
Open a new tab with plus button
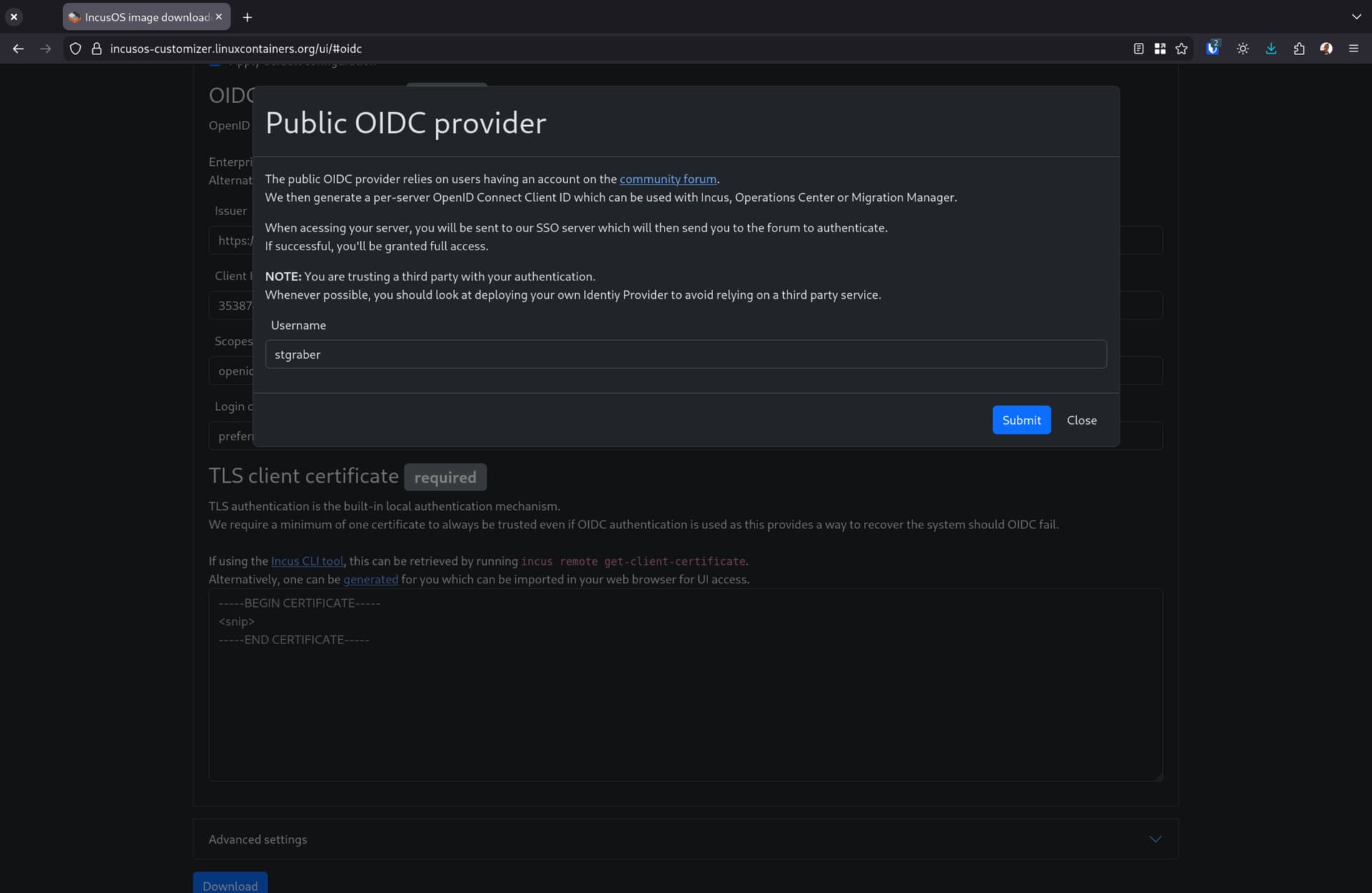click(247, 16)
